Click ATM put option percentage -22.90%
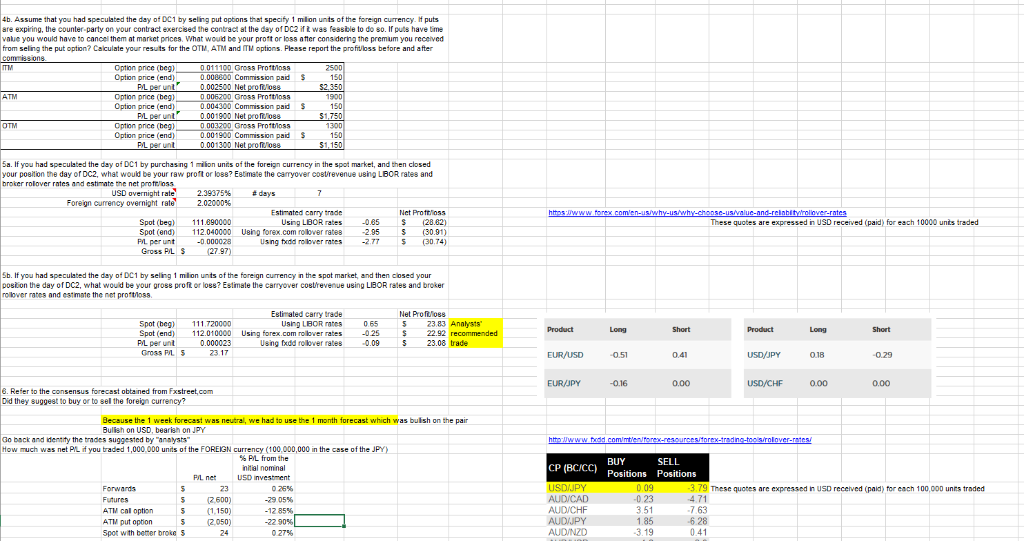Screen dimensions: 1024x541 click(x=263, y=522)
